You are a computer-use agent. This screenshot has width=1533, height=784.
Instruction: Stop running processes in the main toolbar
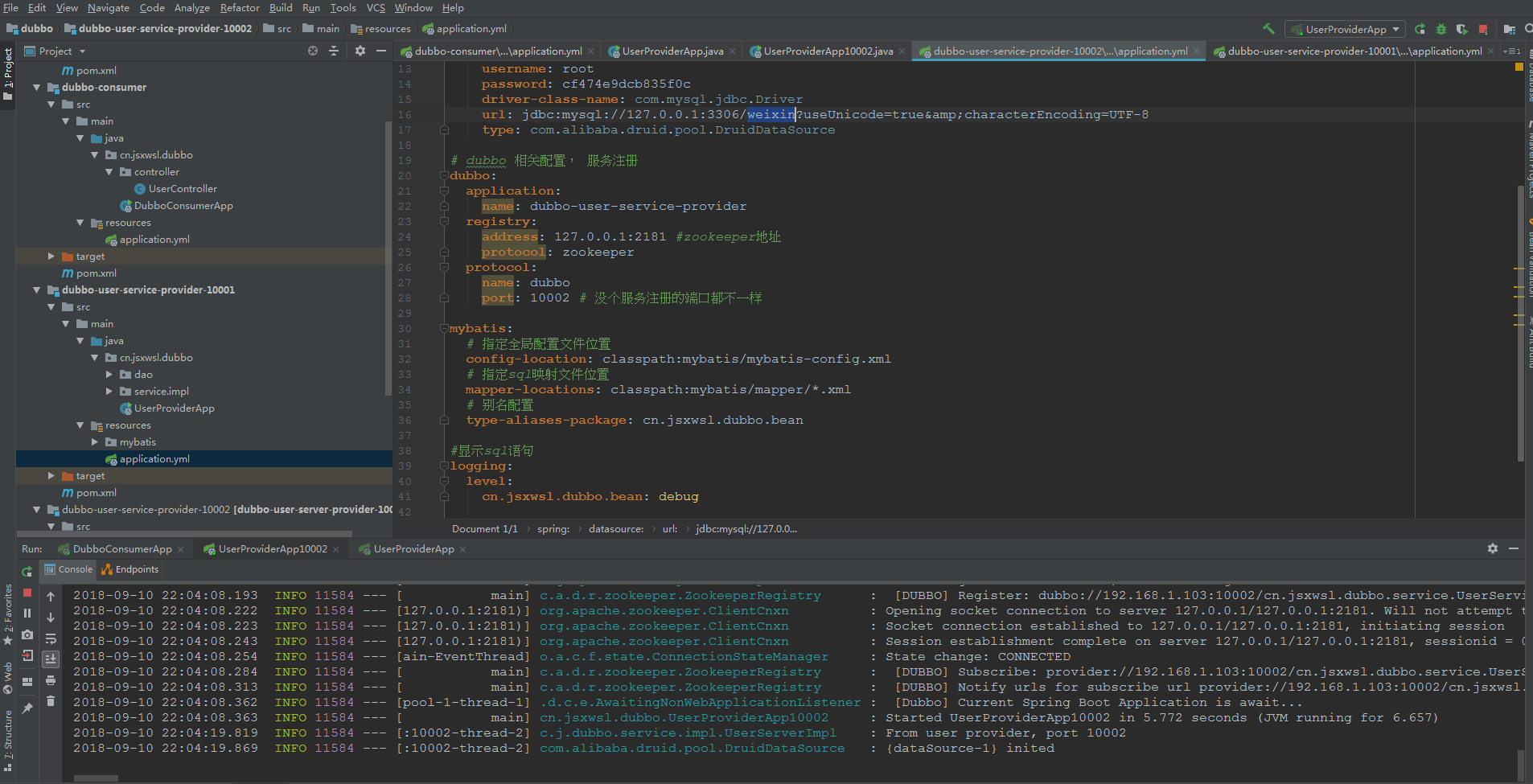pyautogui.click(x=1483, y=29)
